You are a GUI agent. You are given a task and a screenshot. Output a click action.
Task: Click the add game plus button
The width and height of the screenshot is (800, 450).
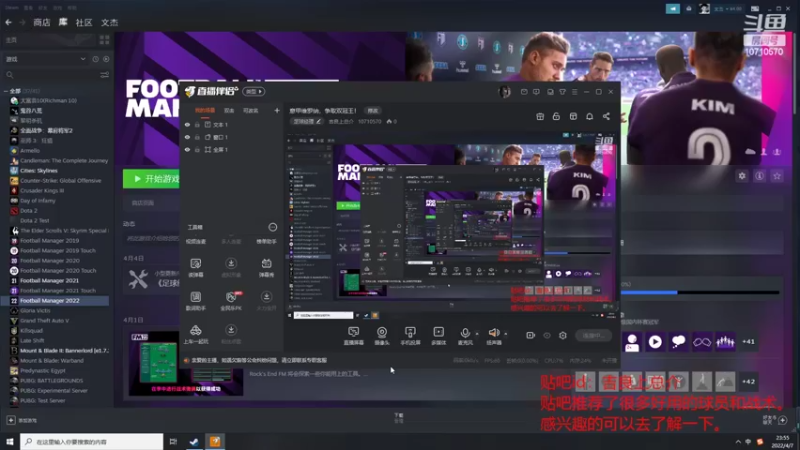tap(11, 420)
